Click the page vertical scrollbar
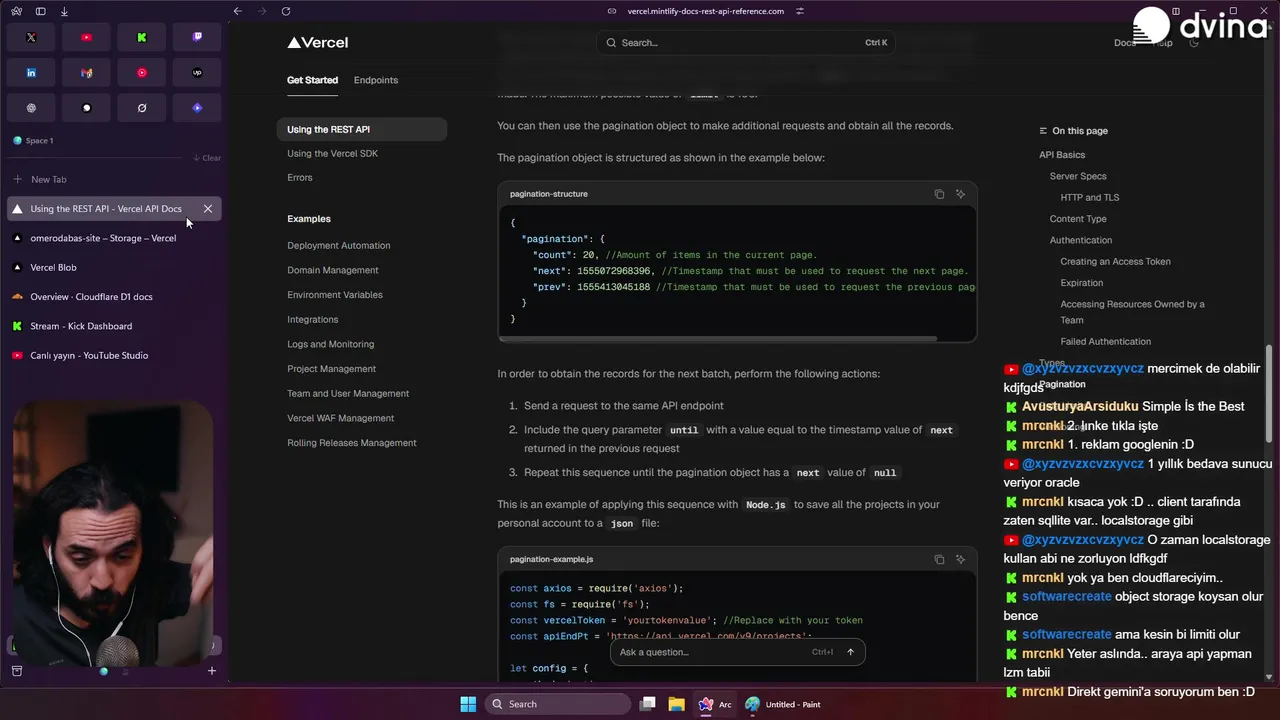Screen dimensions: 1280x720 click(x=1270, y=392)
